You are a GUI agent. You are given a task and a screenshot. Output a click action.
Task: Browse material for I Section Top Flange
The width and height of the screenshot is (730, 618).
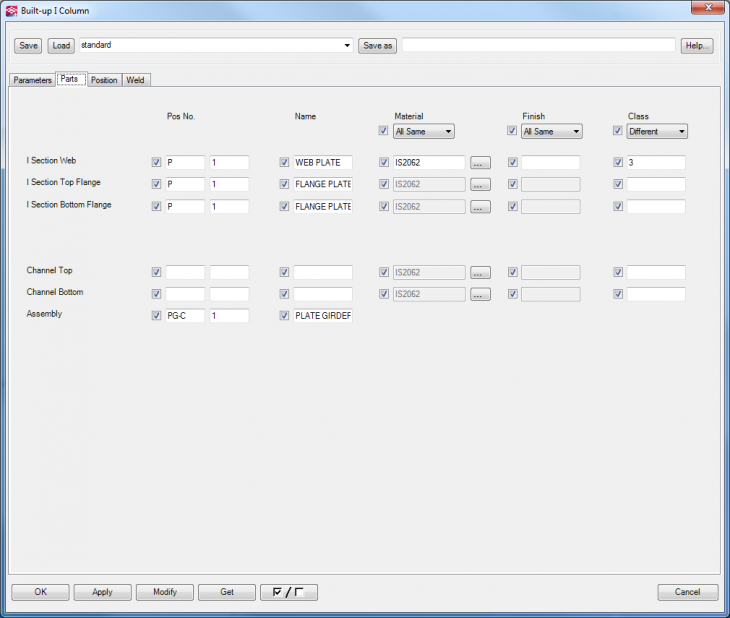pos(480,185)
